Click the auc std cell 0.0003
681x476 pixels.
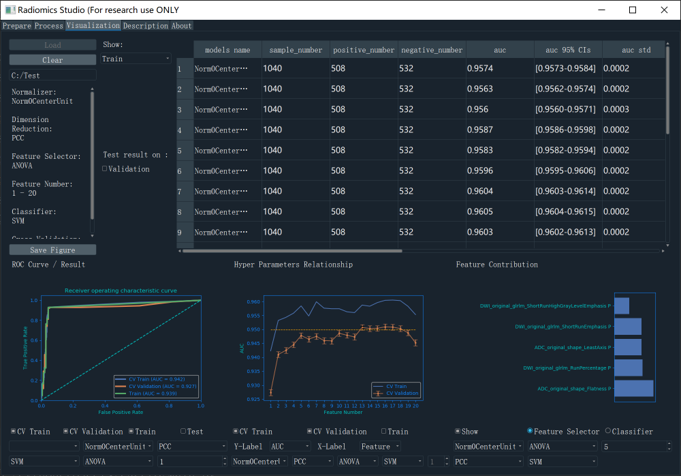pos(634,109)
